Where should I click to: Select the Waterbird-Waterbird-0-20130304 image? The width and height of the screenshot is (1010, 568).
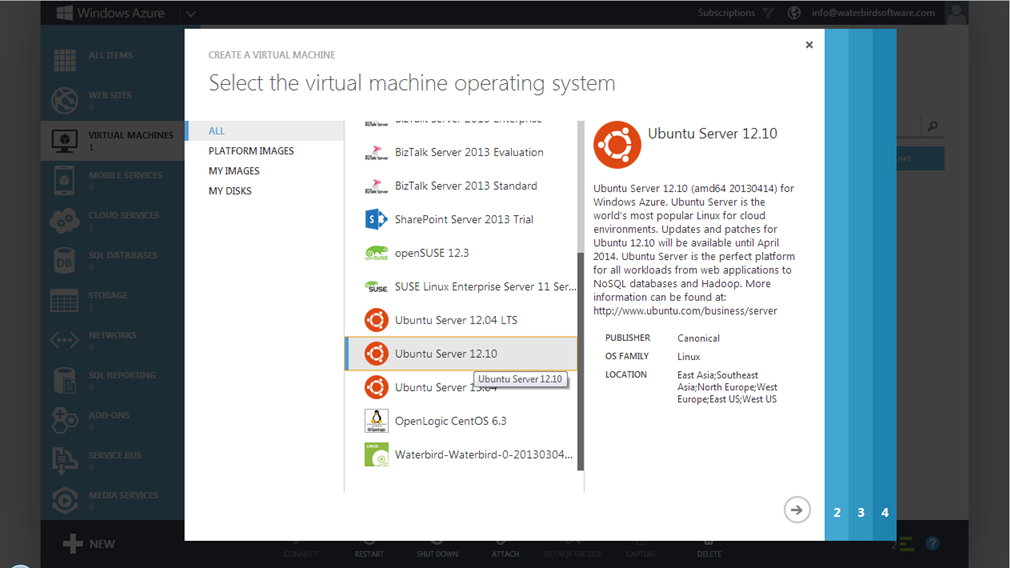(461, 455)
